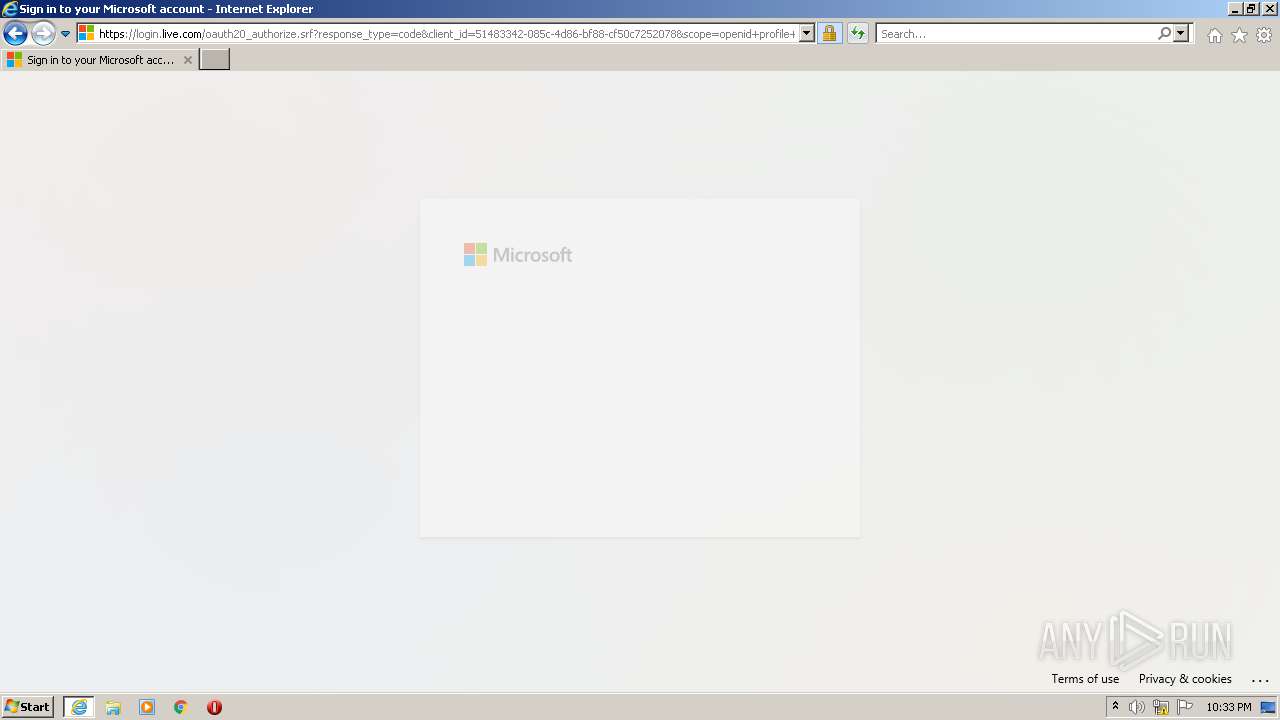Click the volume speaker tray icon

coord(1137,707)
